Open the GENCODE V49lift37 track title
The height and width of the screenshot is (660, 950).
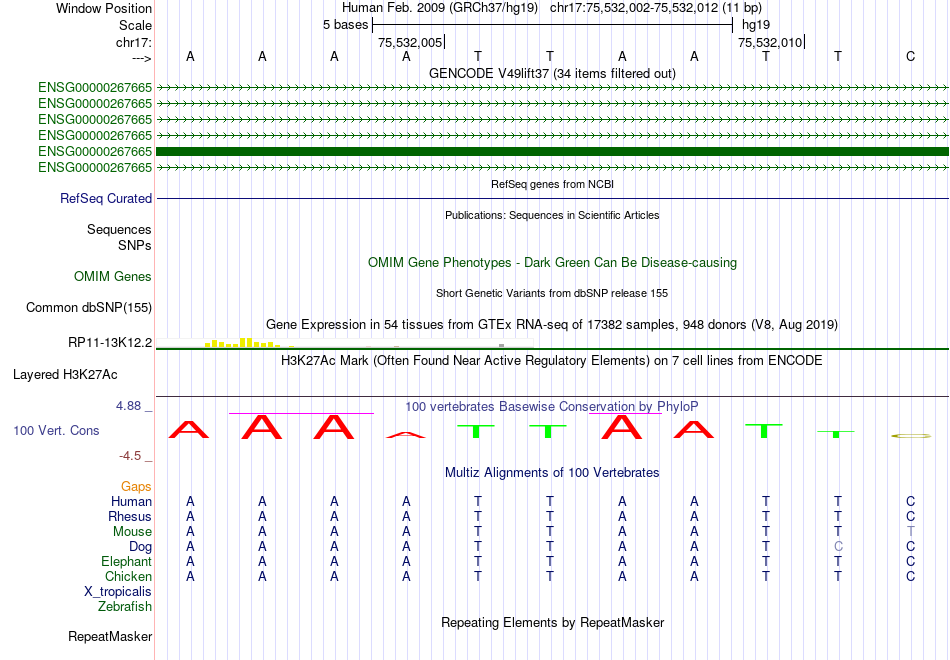click(552, 73)
